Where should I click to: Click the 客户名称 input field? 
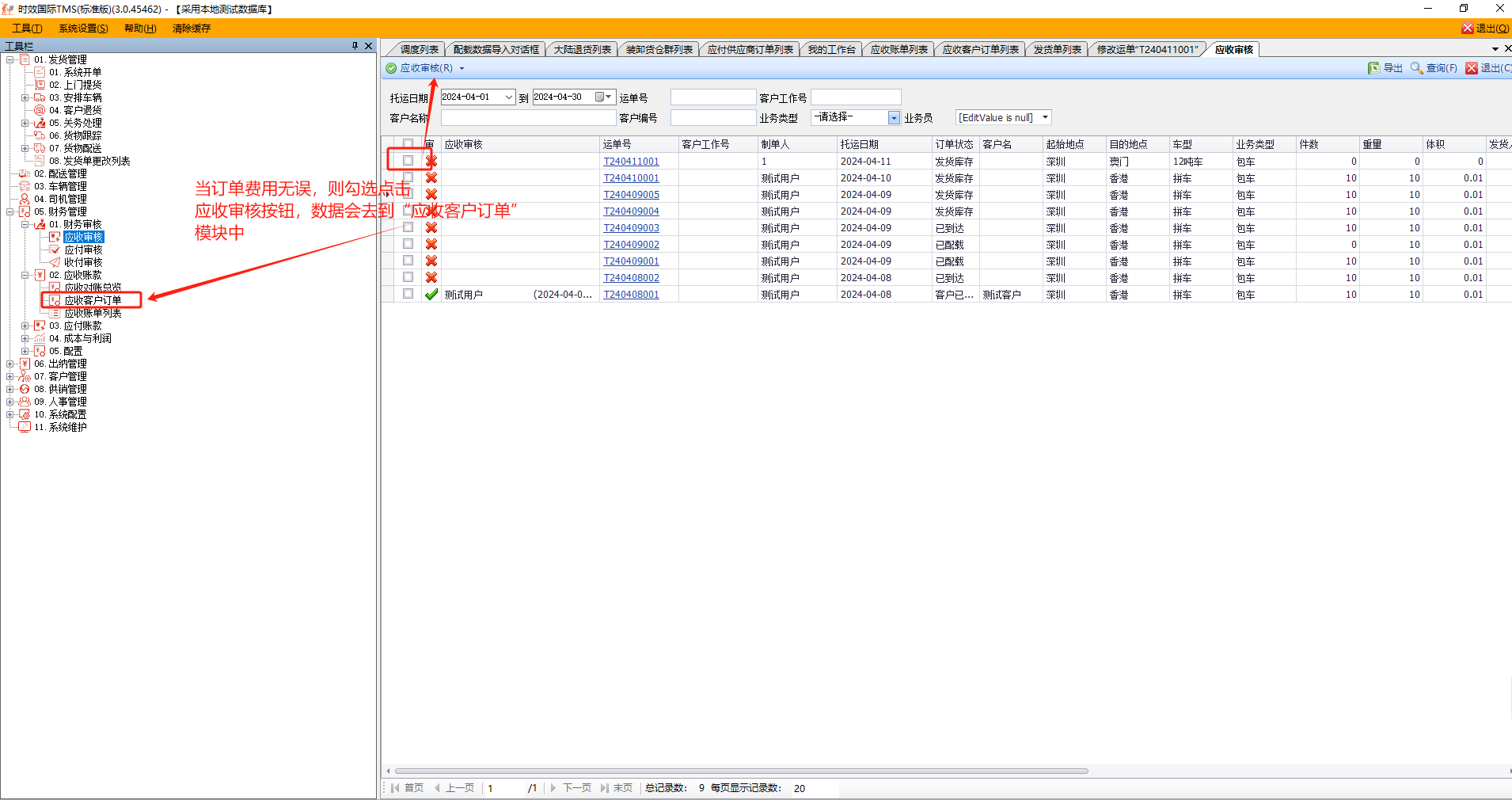click(528, 118)
